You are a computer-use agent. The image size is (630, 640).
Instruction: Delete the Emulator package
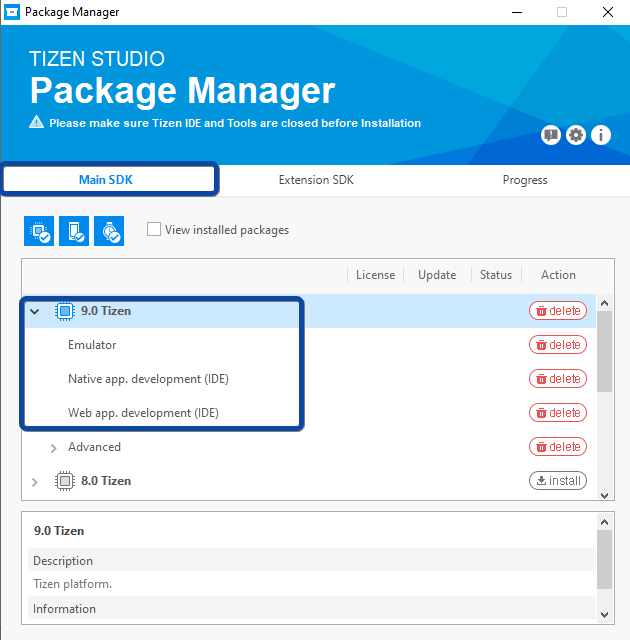(x=558, y=345)
